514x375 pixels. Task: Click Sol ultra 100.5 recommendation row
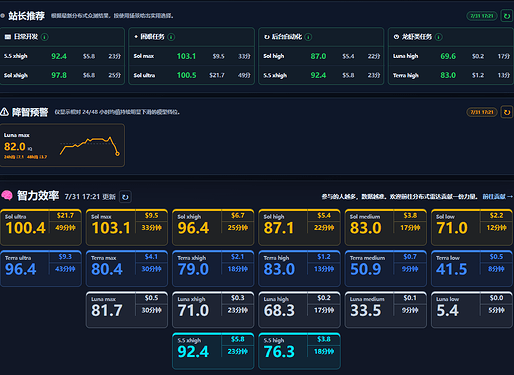(x=192, y=75)
